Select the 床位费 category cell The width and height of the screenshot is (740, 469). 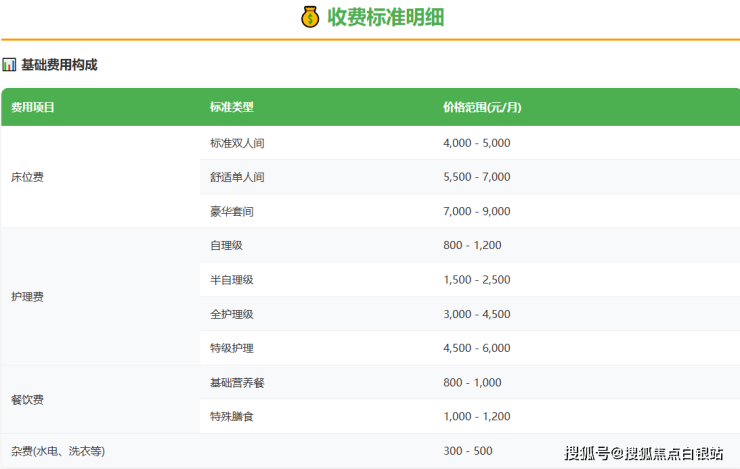tap(27, 177)
